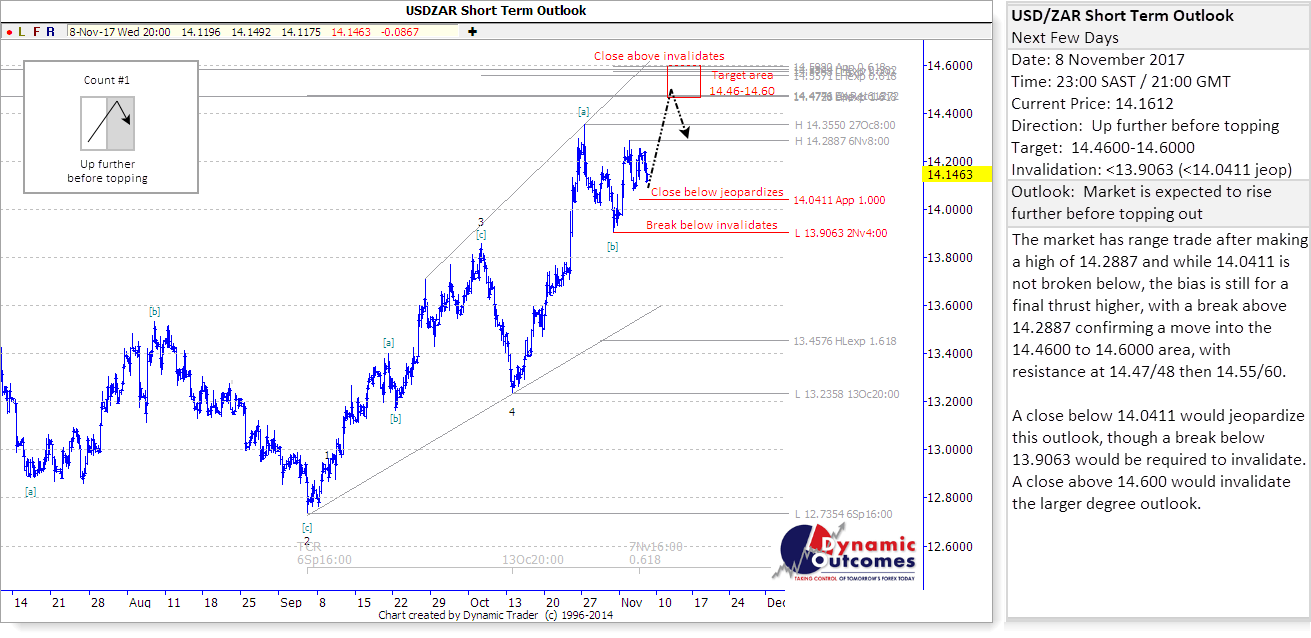
Task: Click the date 8-Nov-17 Wed 20:00 in data bar
Action: point(118,32)
